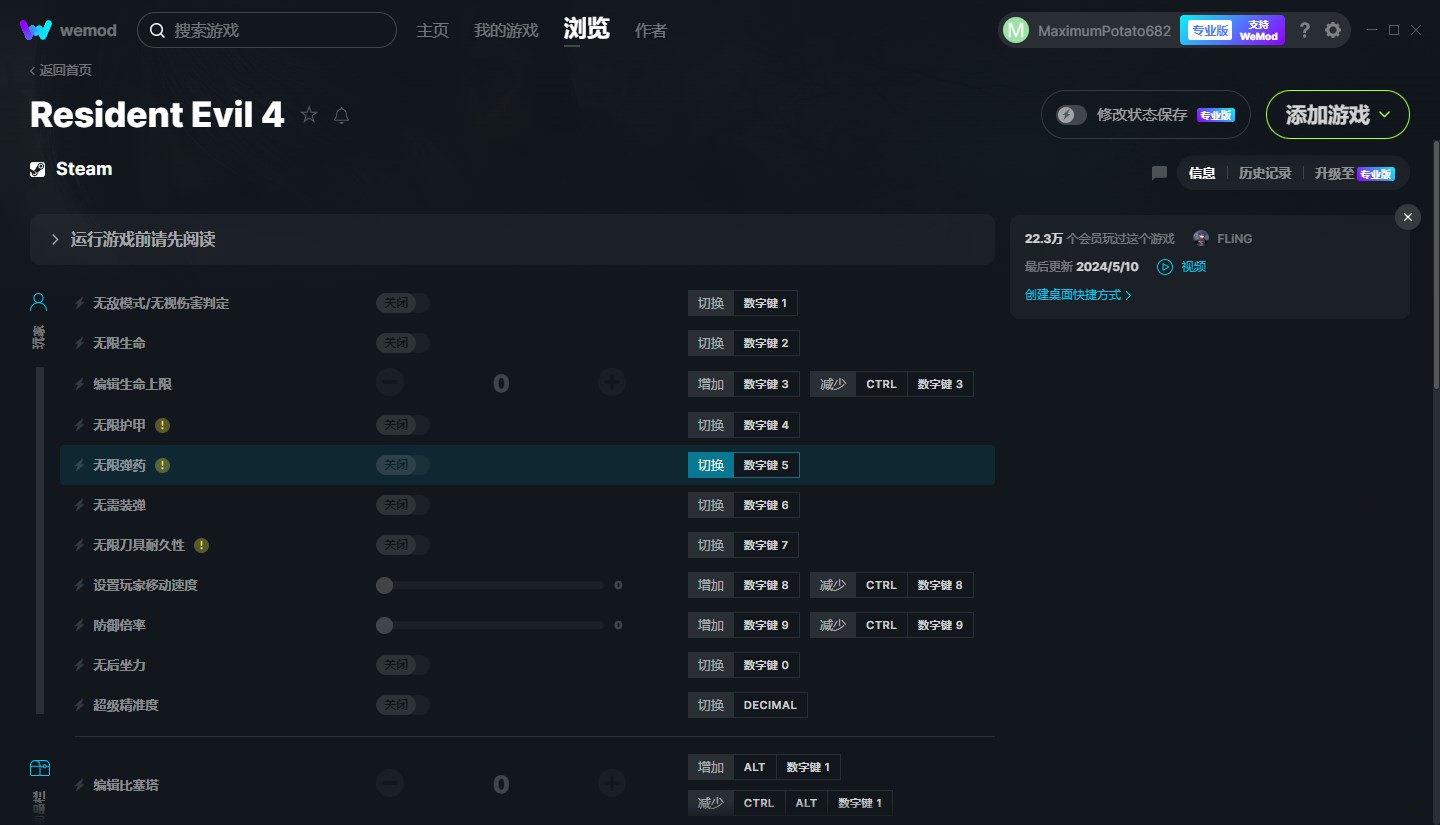
Task: Click warning icon beside 无限护甲
Action: [x=162, y=425]
